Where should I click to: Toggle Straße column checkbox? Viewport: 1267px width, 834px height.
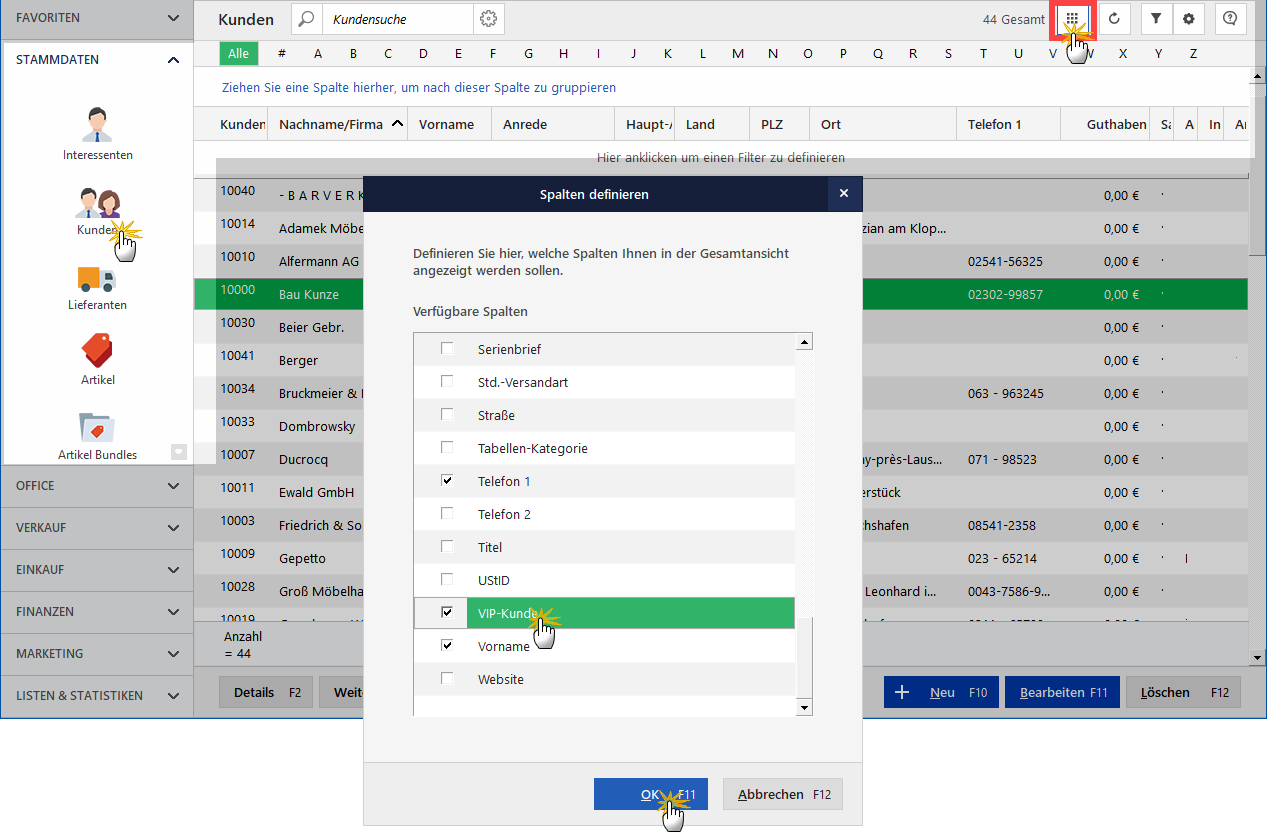(x=447, y=415)
